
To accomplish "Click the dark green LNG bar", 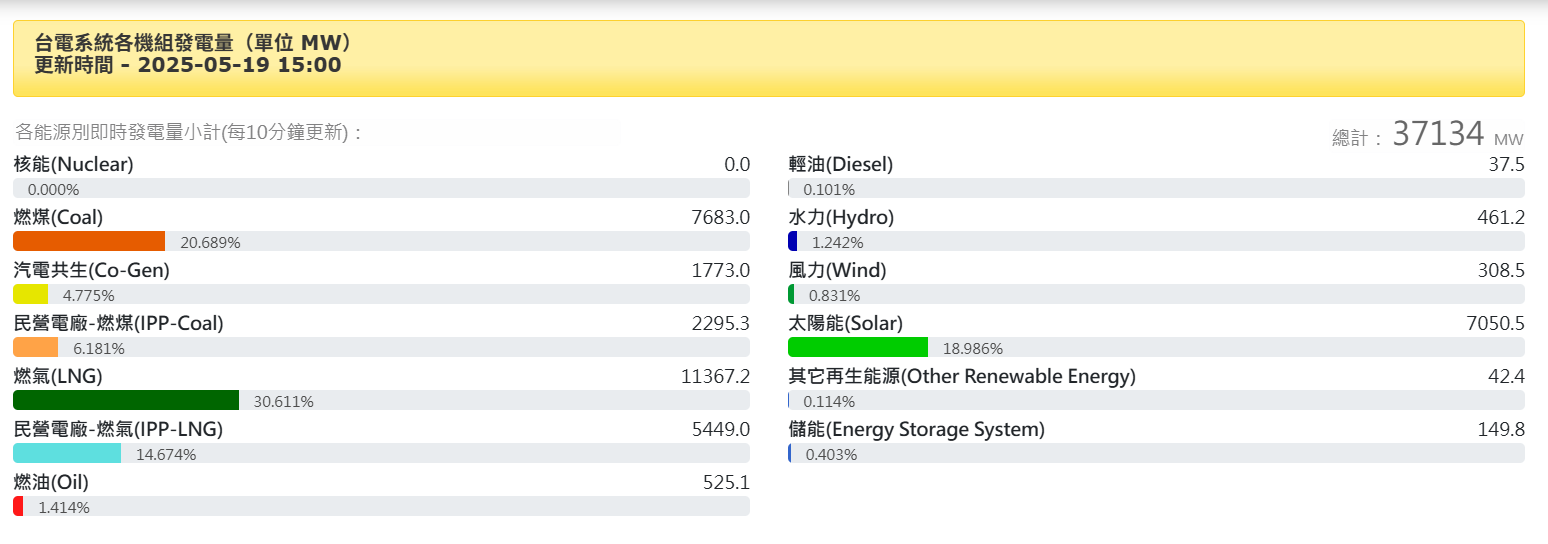I will tap(126, 400).
